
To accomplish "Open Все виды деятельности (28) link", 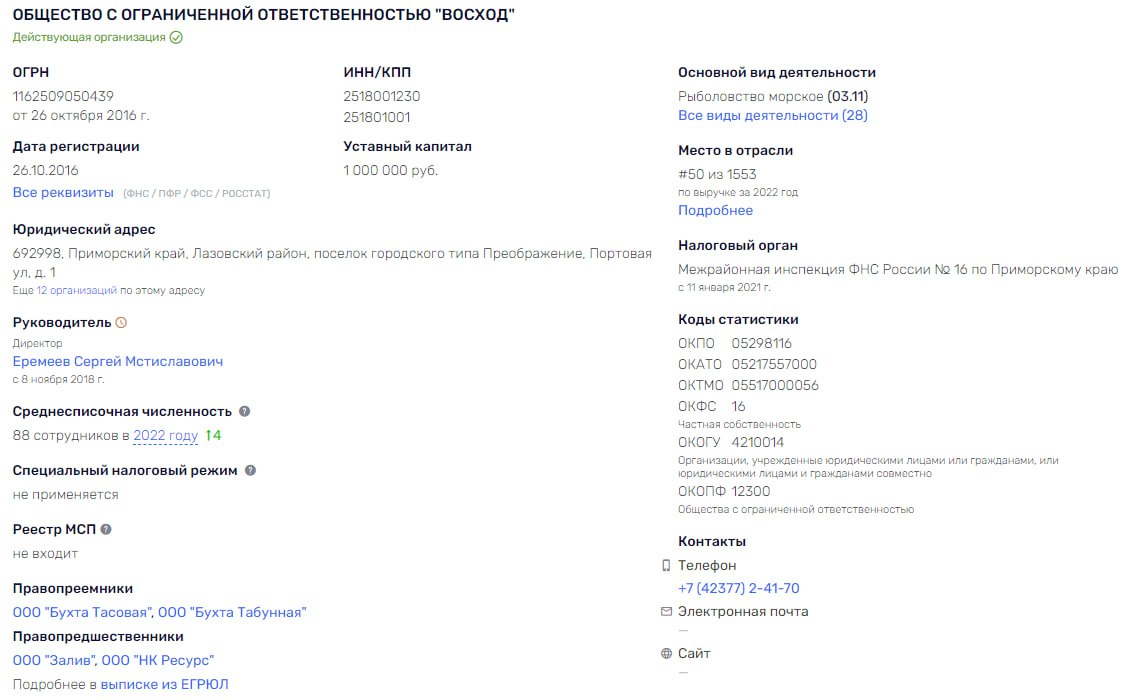I will tap(773, 115).
